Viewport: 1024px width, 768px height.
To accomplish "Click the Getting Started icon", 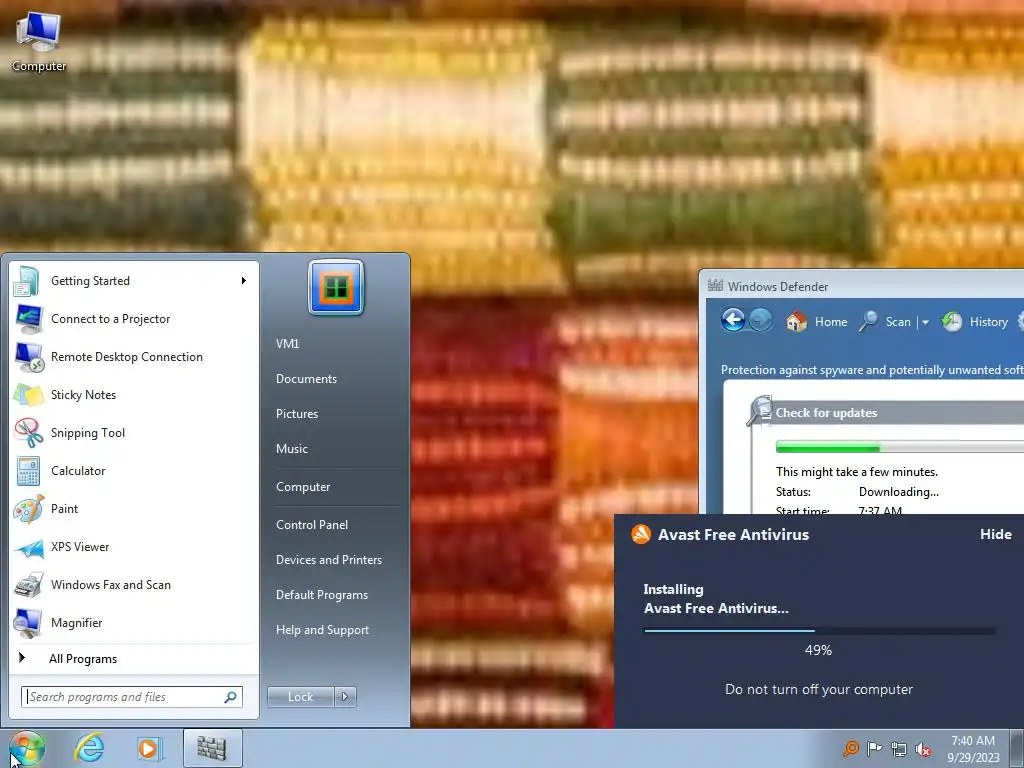I will 27,281.
